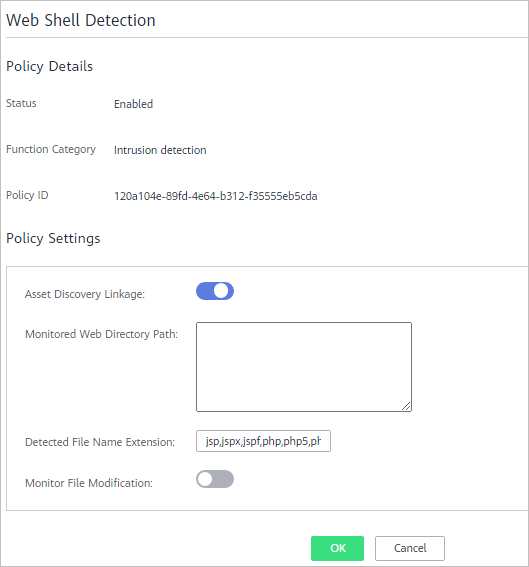Enable the Monitor File Modification switch
The width and height of the screenshot is (529, 567).
pos(215,479)
